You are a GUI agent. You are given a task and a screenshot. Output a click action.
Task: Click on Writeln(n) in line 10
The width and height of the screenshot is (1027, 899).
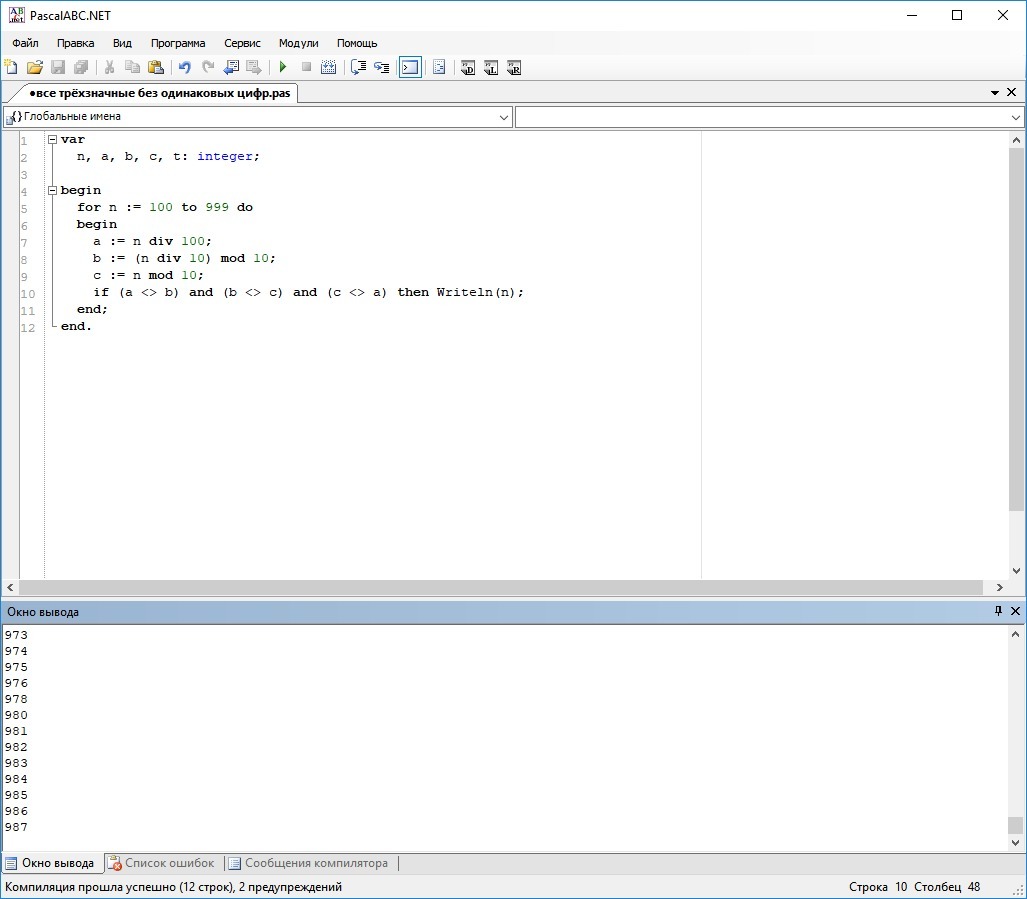(x=476, y=292)
